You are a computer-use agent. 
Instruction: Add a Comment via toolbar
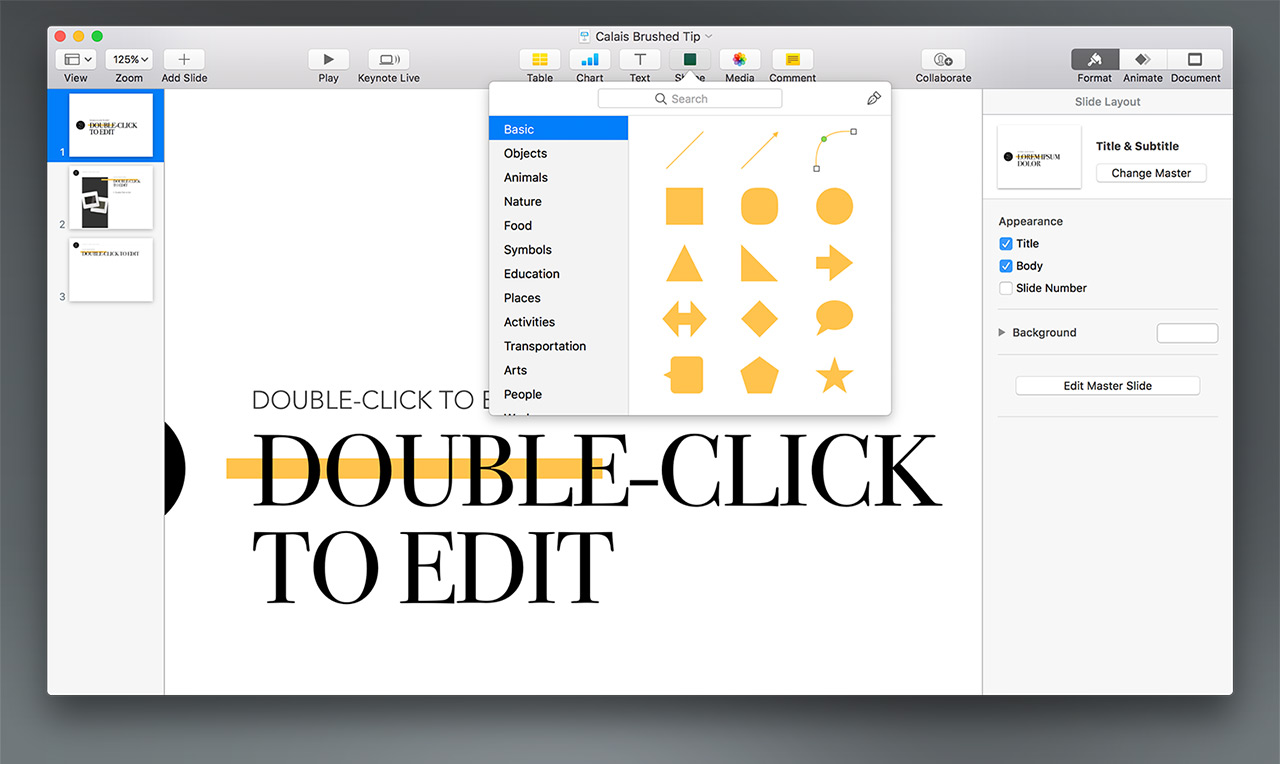coord(792,60)
